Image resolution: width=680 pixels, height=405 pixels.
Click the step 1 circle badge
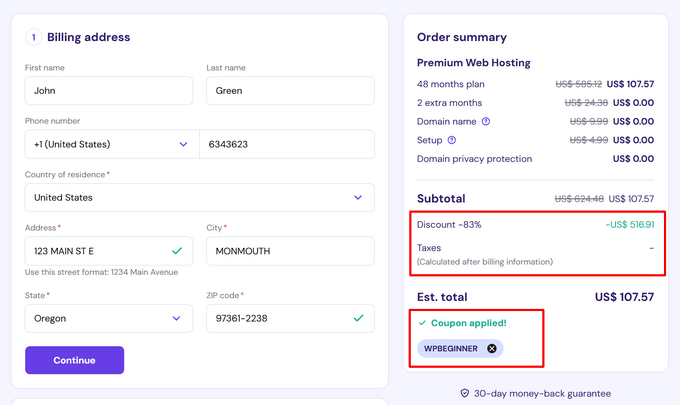tap(33, 38)
